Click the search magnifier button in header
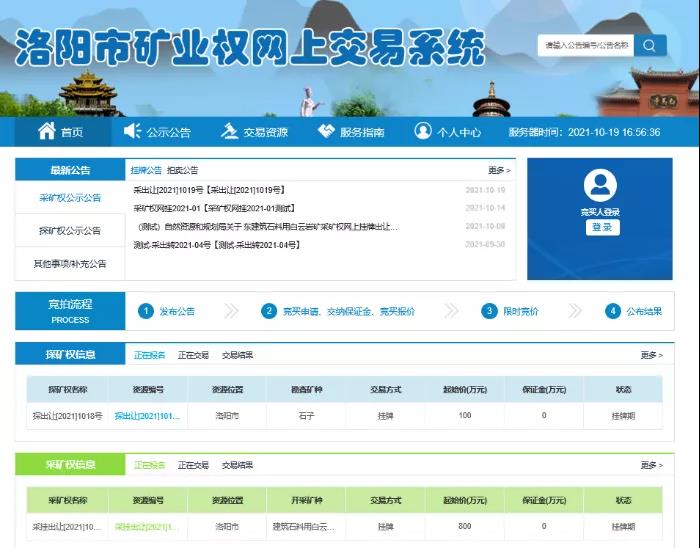 click(x=650, y=45)
